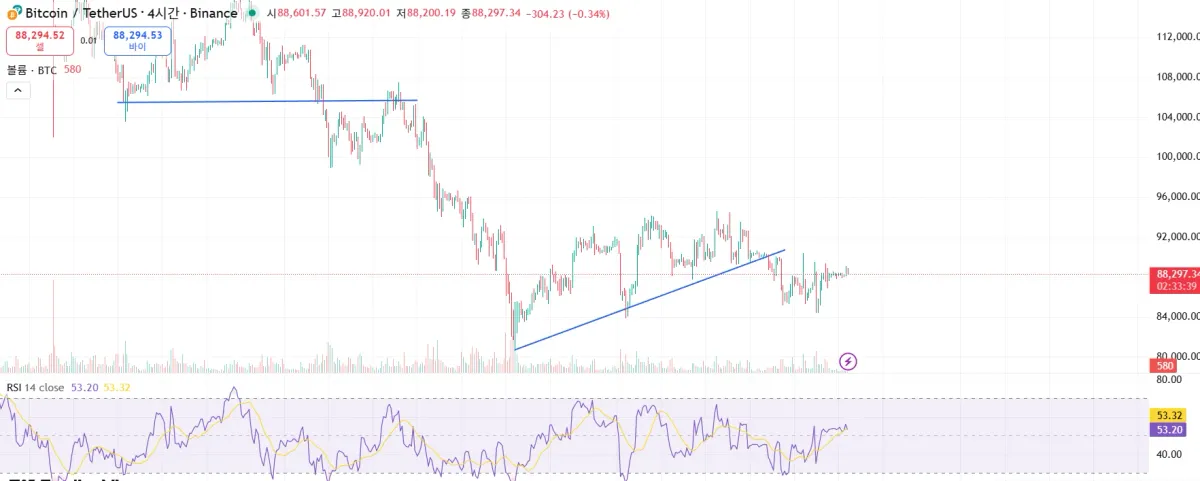
Task: Click the red current price label 88,297.34
Action: [1174, 273]
